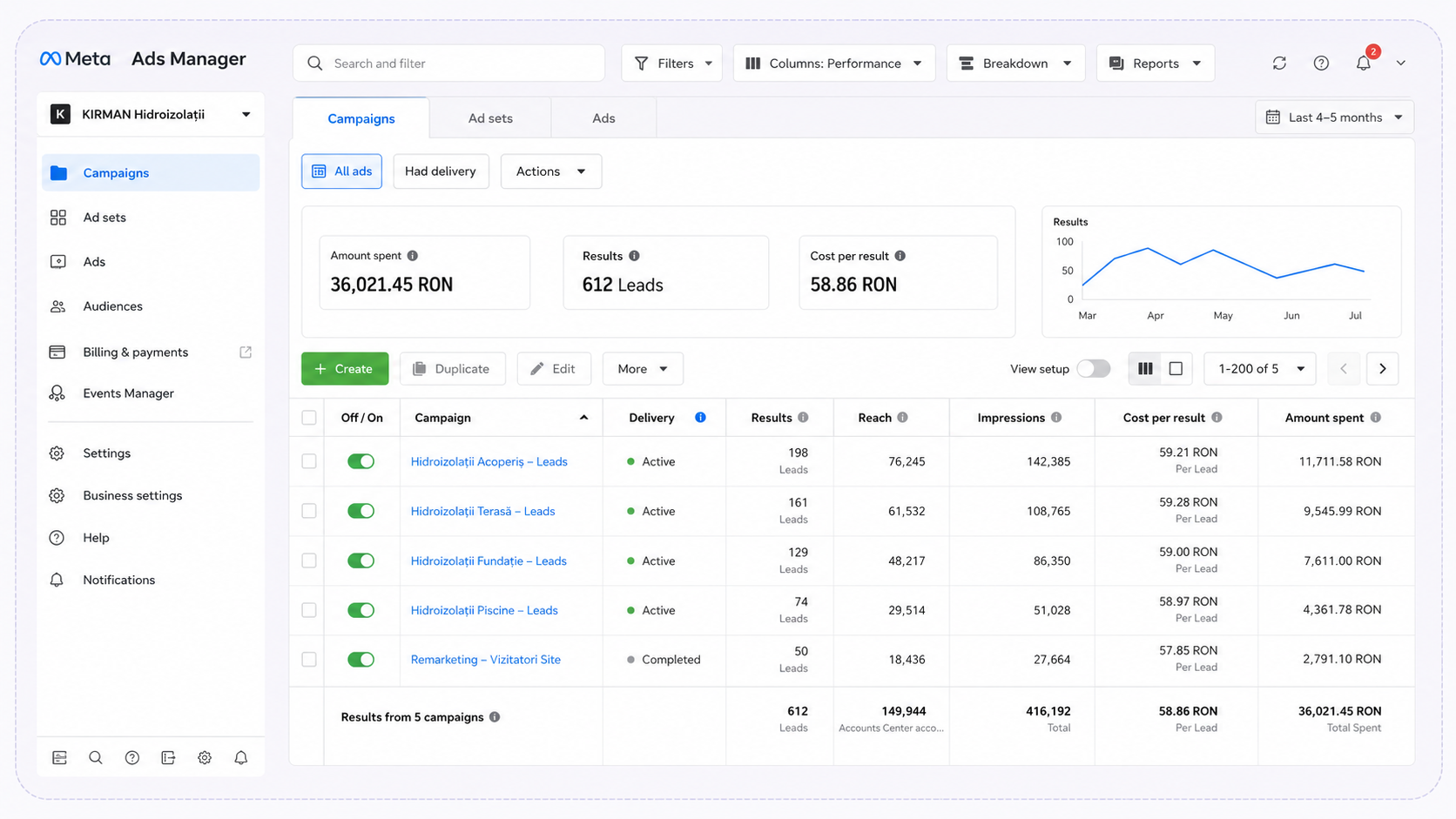Screen dimensions: 1456x819
Task: Click the external link icon beside Billing & payments
Action: point(246,352)
